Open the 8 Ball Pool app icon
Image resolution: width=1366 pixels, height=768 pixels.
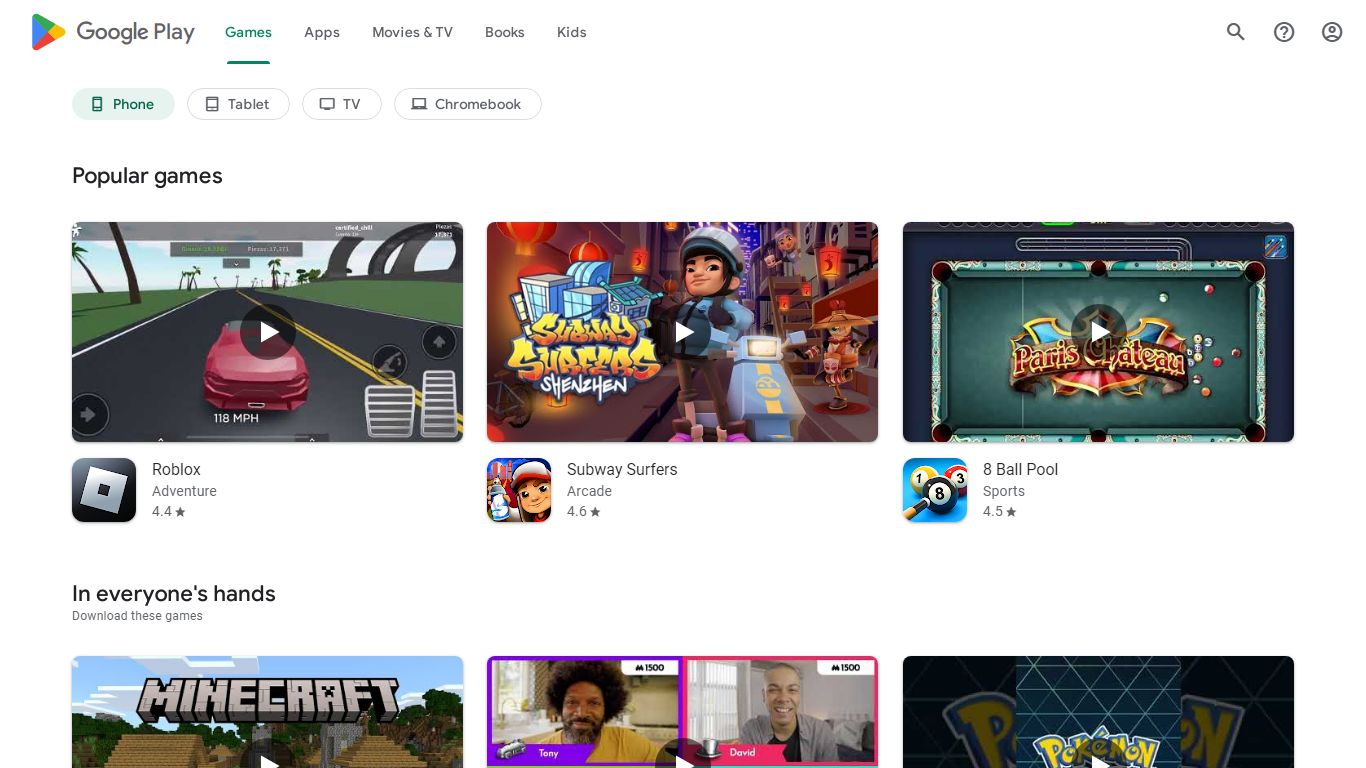[935, 490]
